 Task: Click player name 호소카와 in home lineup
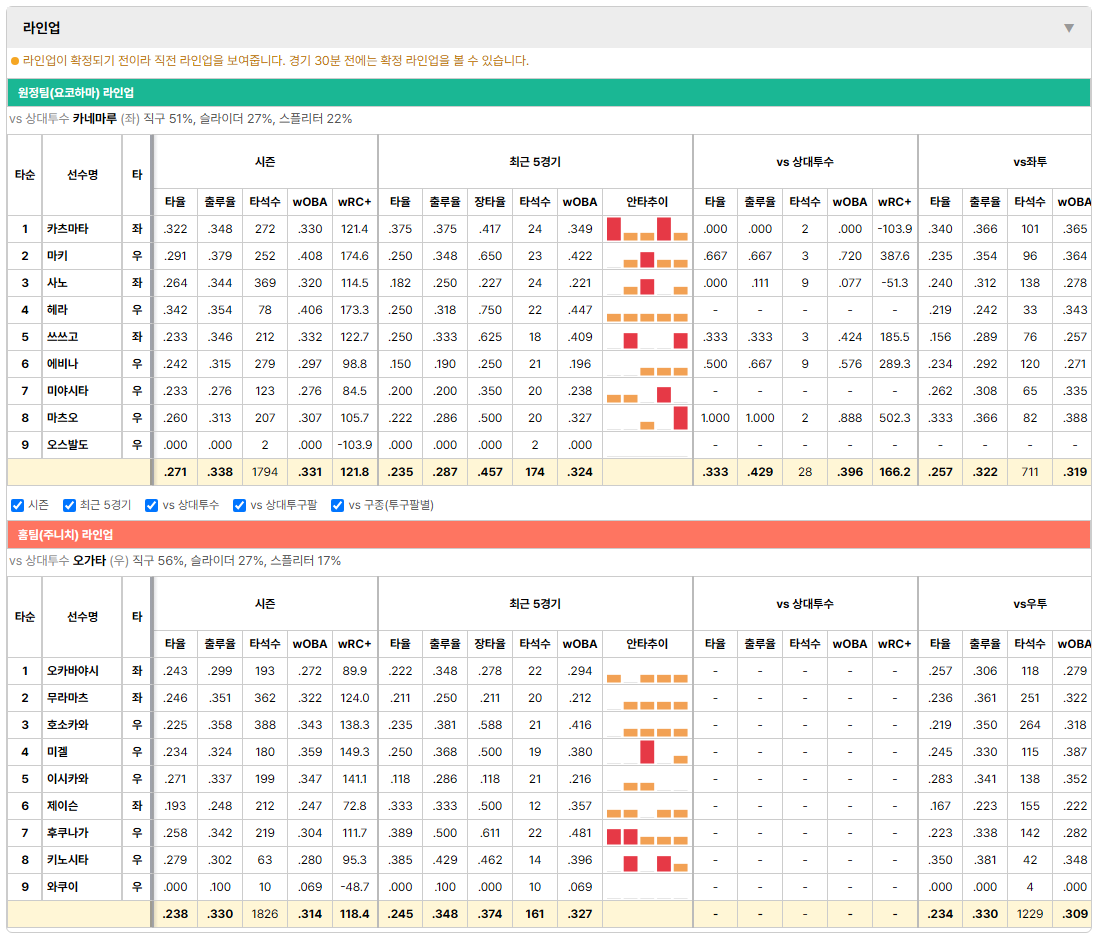68,725
